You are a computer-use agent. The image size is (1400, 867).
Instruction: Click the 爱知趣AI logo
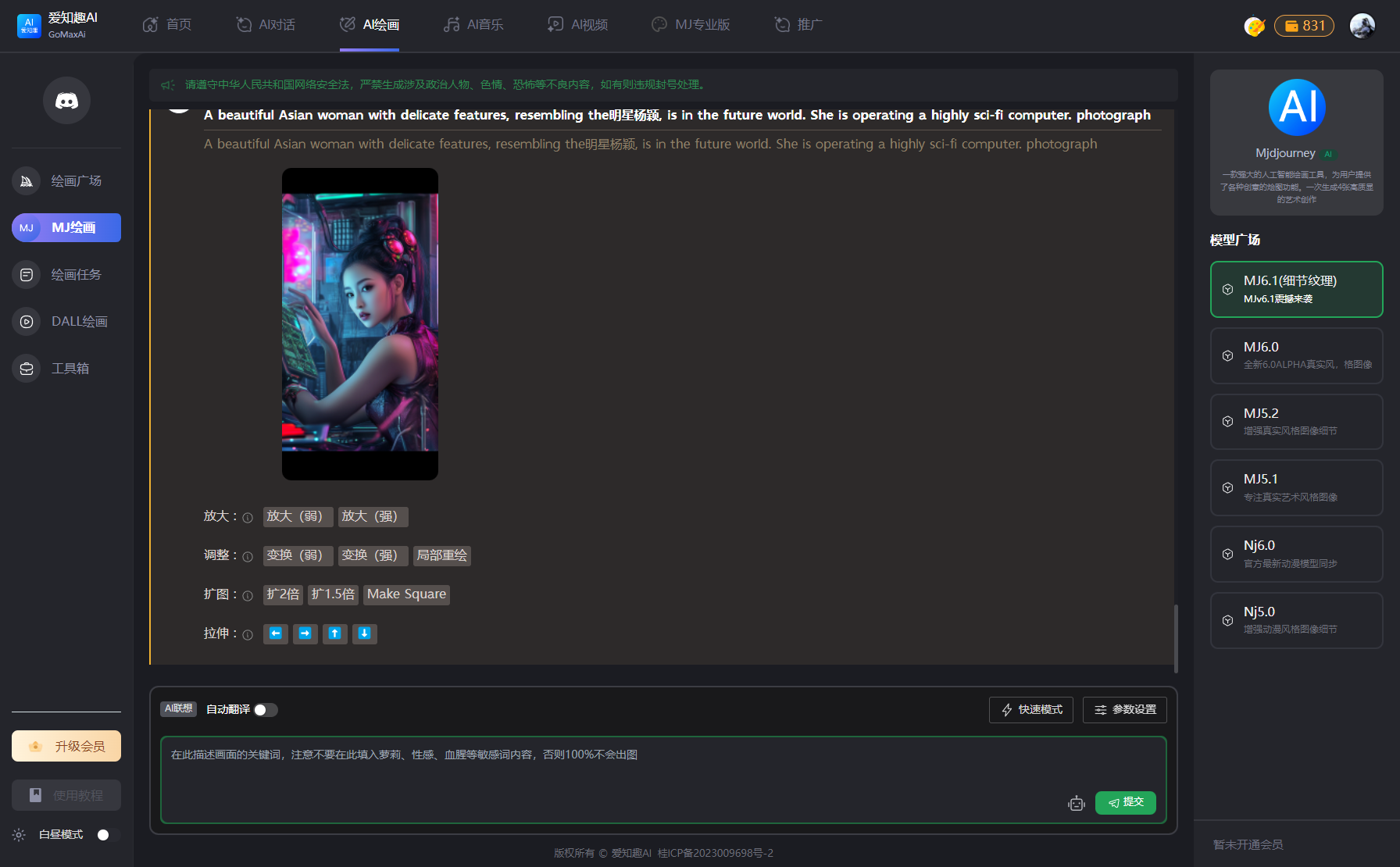point(59,25)
